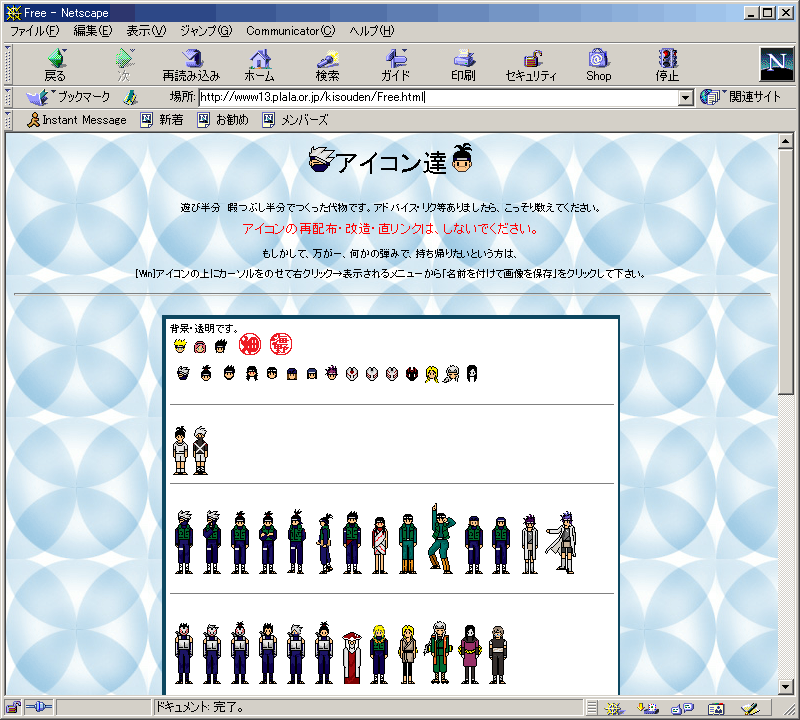The height and width of the screenshot is (720, 800).
Task: Click the white-haired figure in green robe
Action: tap(439, 653)
